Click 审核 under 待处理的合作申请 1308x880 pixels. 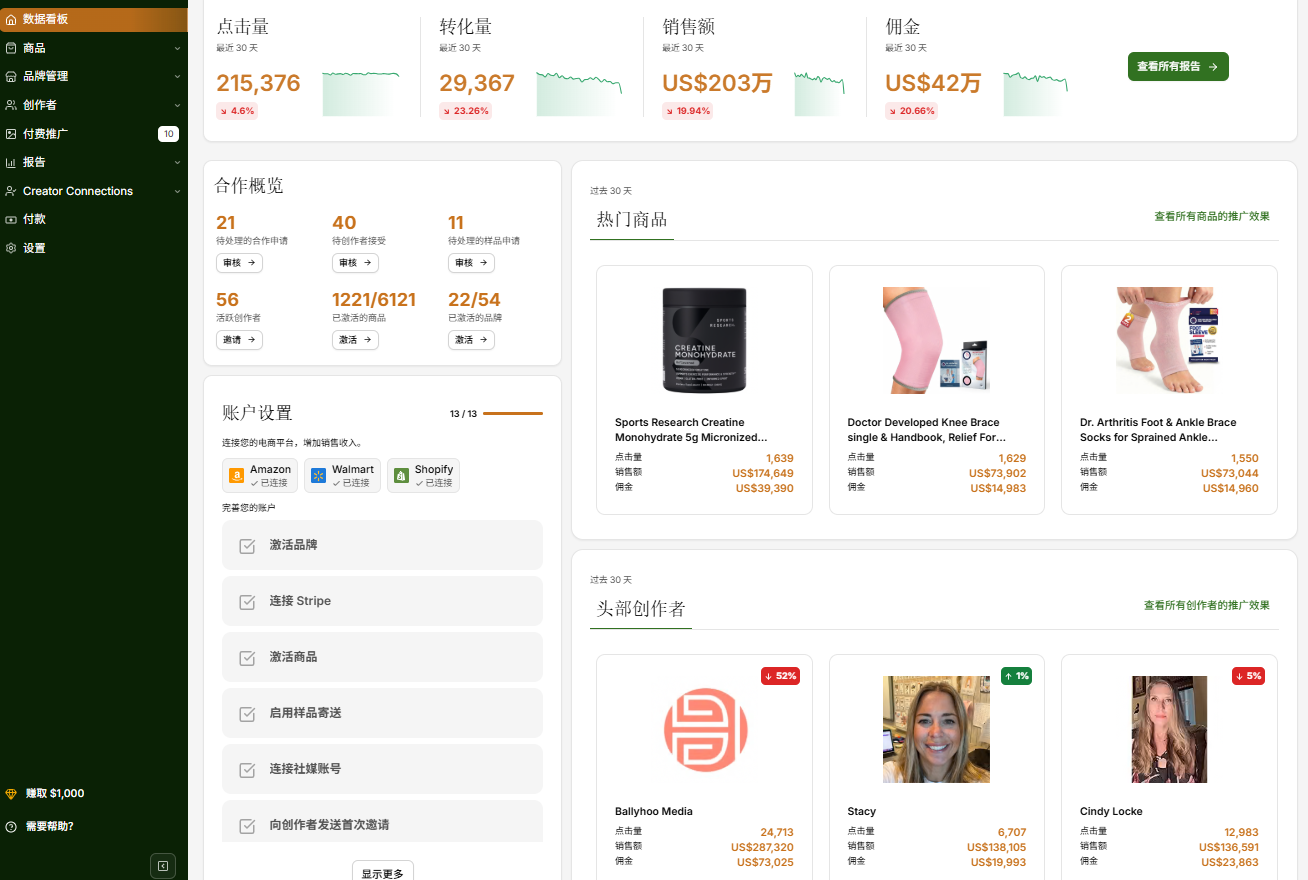tap(239, 263)
